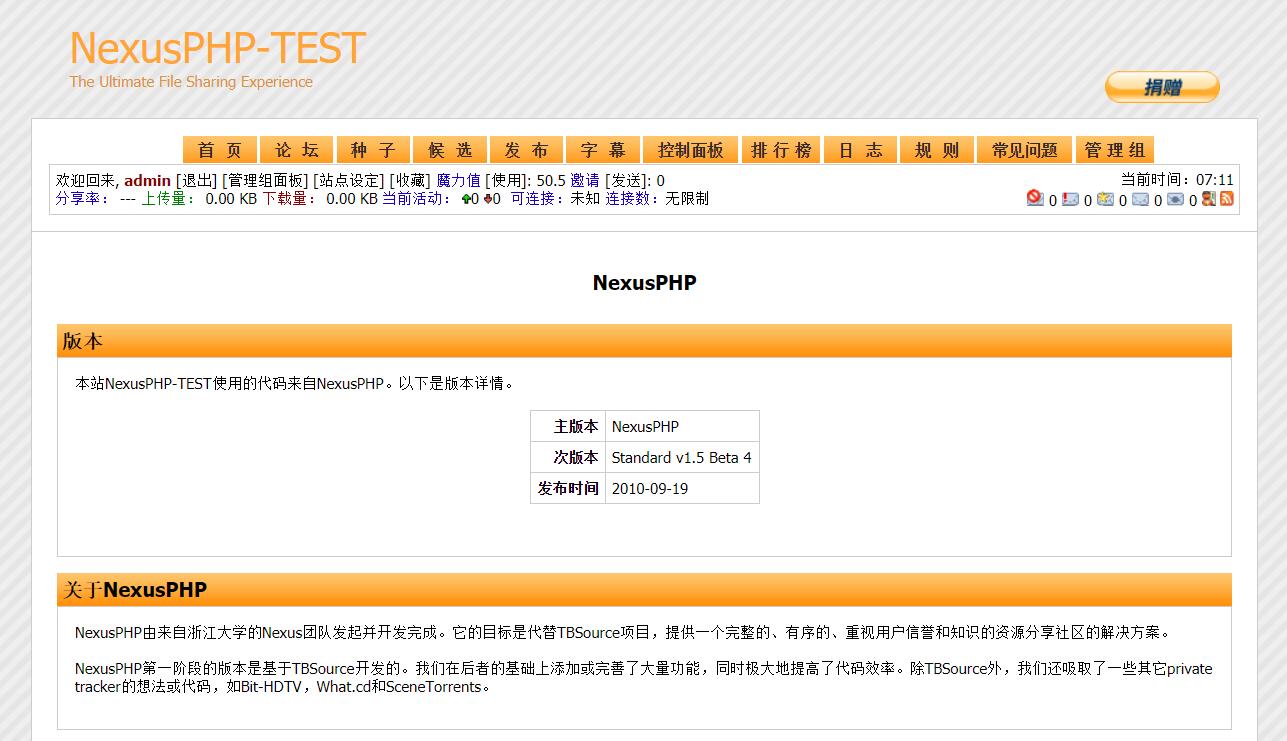Open the 规则 rules menu
The width and height of the screenshot is (1287, 741).
[937, 150]
